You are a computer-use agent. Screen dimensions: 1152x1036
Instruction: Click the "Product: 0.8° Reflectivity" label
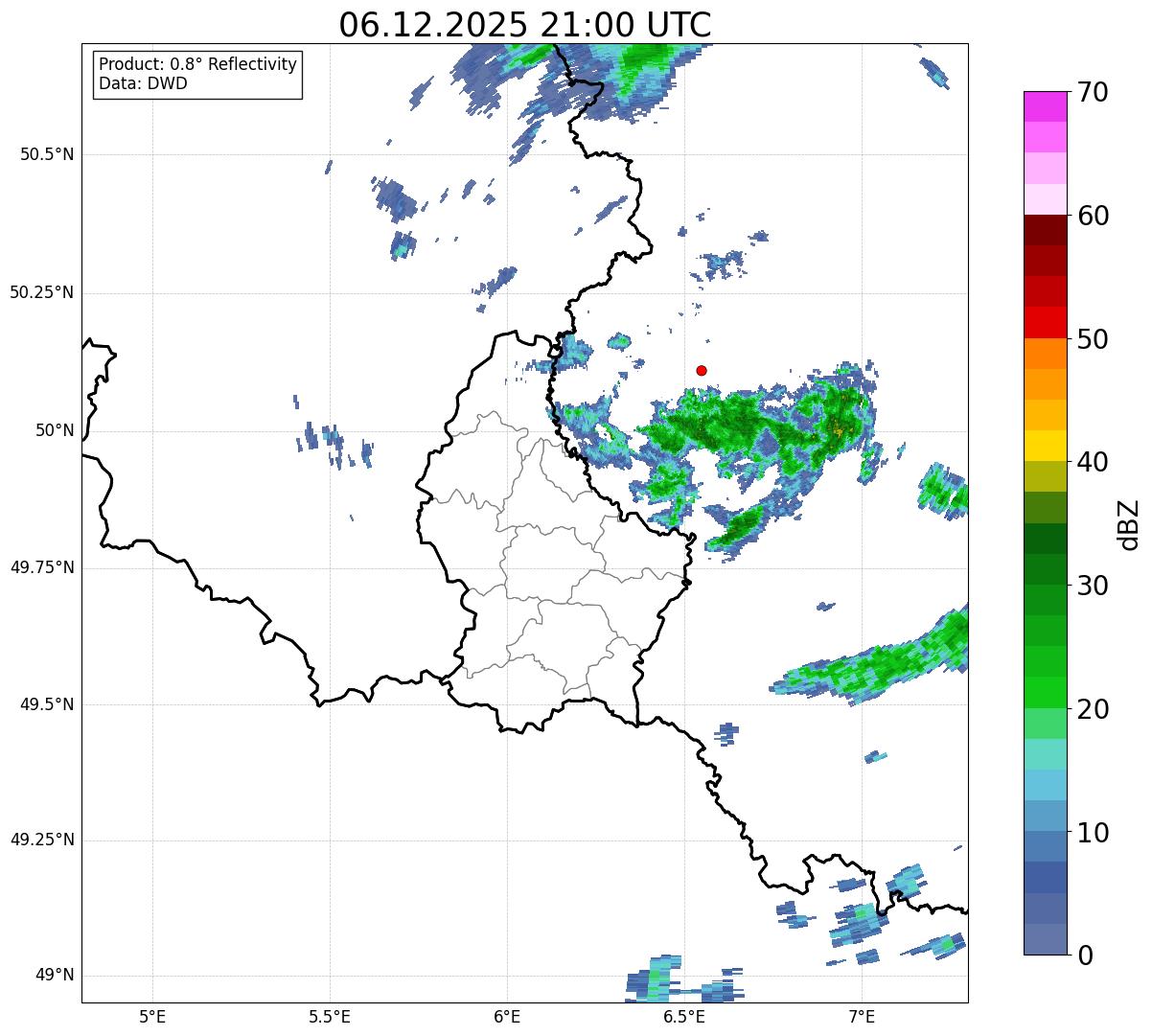coord(198,64)
